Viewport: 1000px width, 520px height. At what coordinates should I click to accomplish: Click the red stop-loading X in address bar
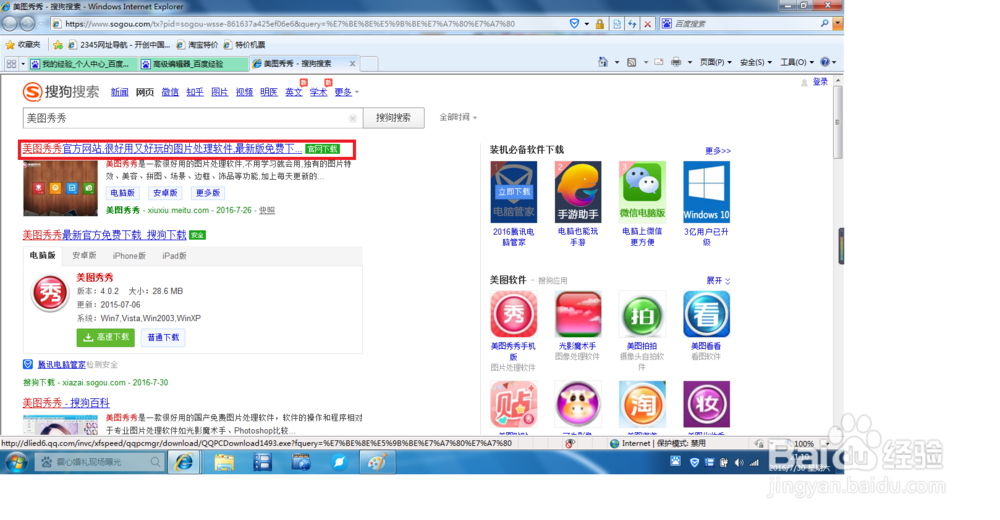click(x=647, y=24)
